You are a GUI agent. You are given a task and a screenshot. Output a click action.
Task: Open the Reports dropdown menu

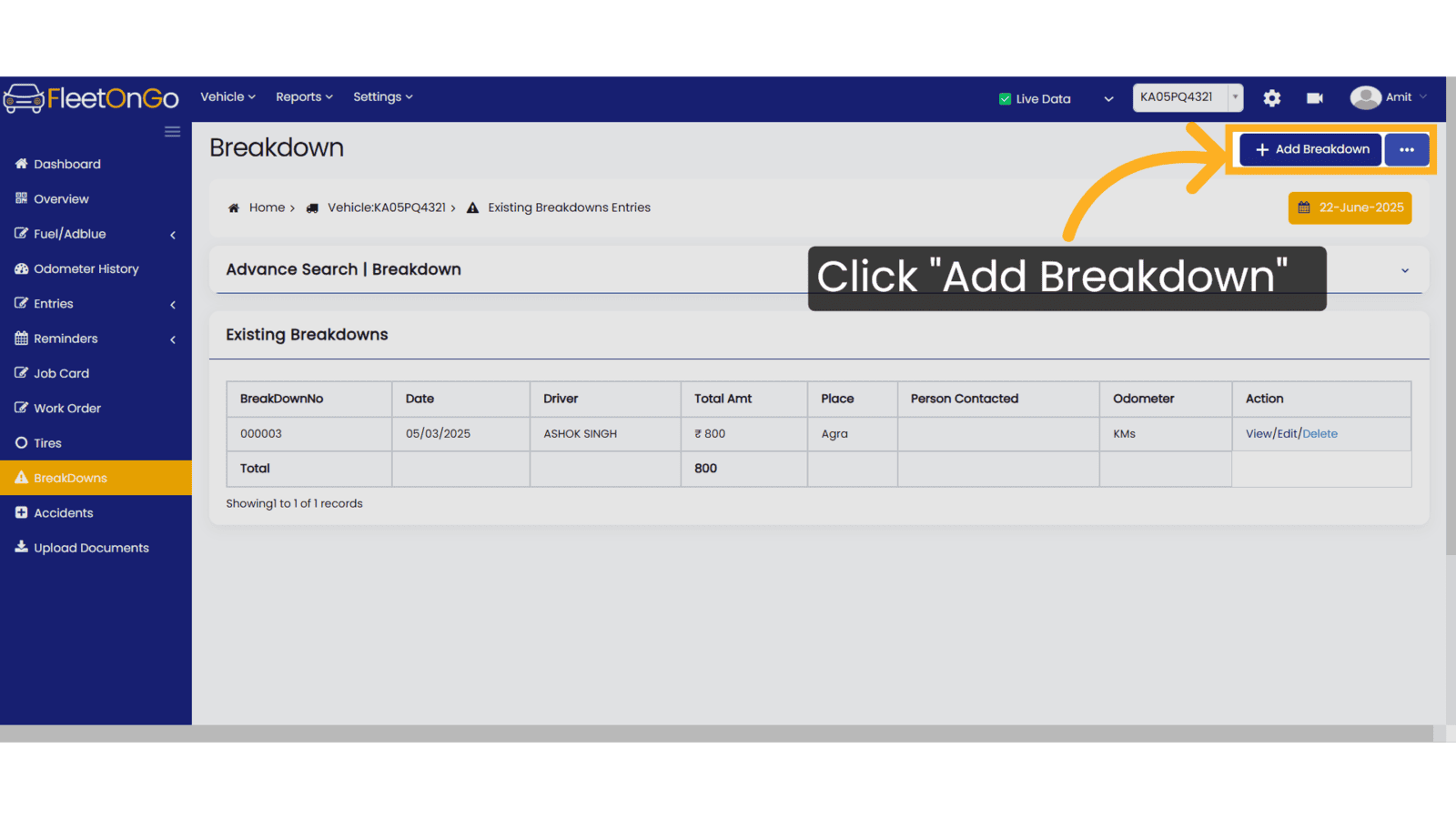coord(304,96)
